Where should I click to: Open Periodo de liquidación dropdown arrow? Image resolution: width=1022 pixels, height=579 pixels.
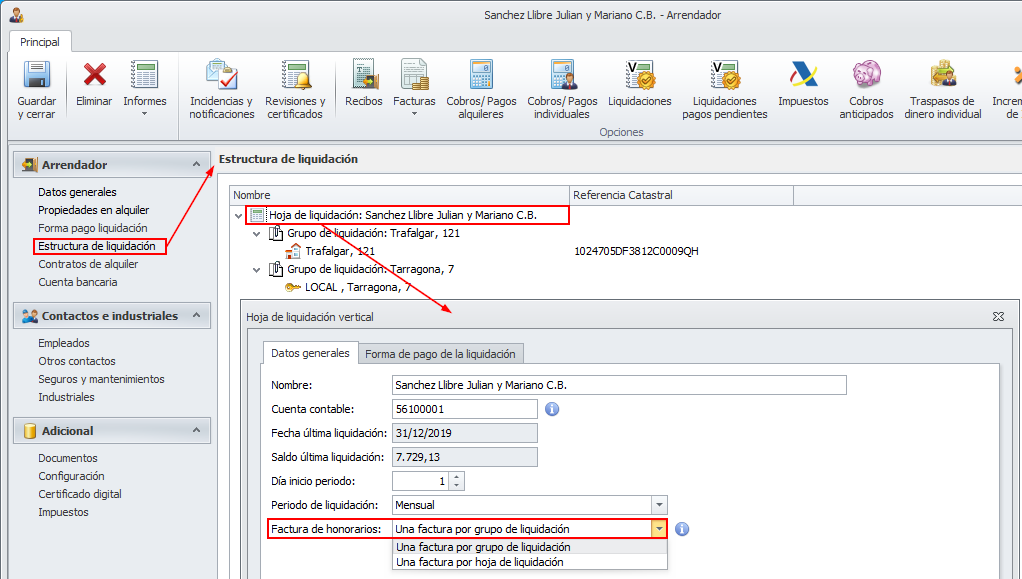pos(659,505)
